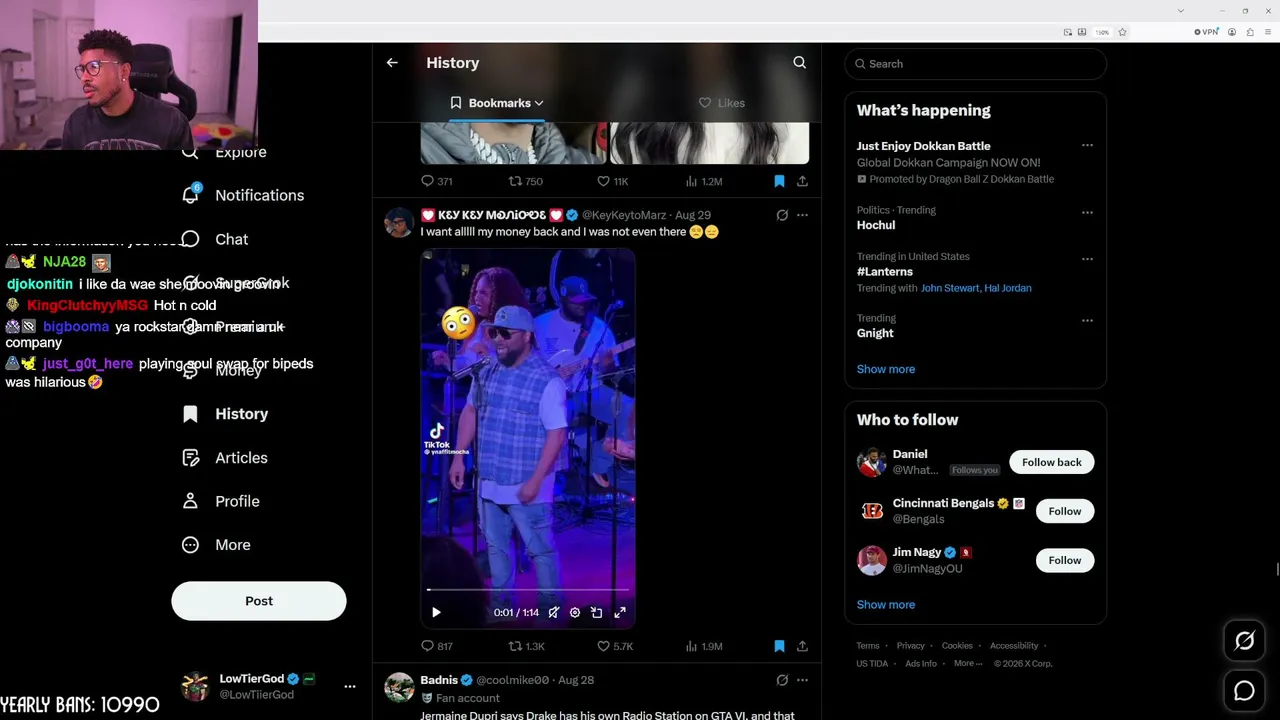Screen dimensions: 1280x720
Task: Open more options on KeyKeytoMarz post
Action: [802, 215]
